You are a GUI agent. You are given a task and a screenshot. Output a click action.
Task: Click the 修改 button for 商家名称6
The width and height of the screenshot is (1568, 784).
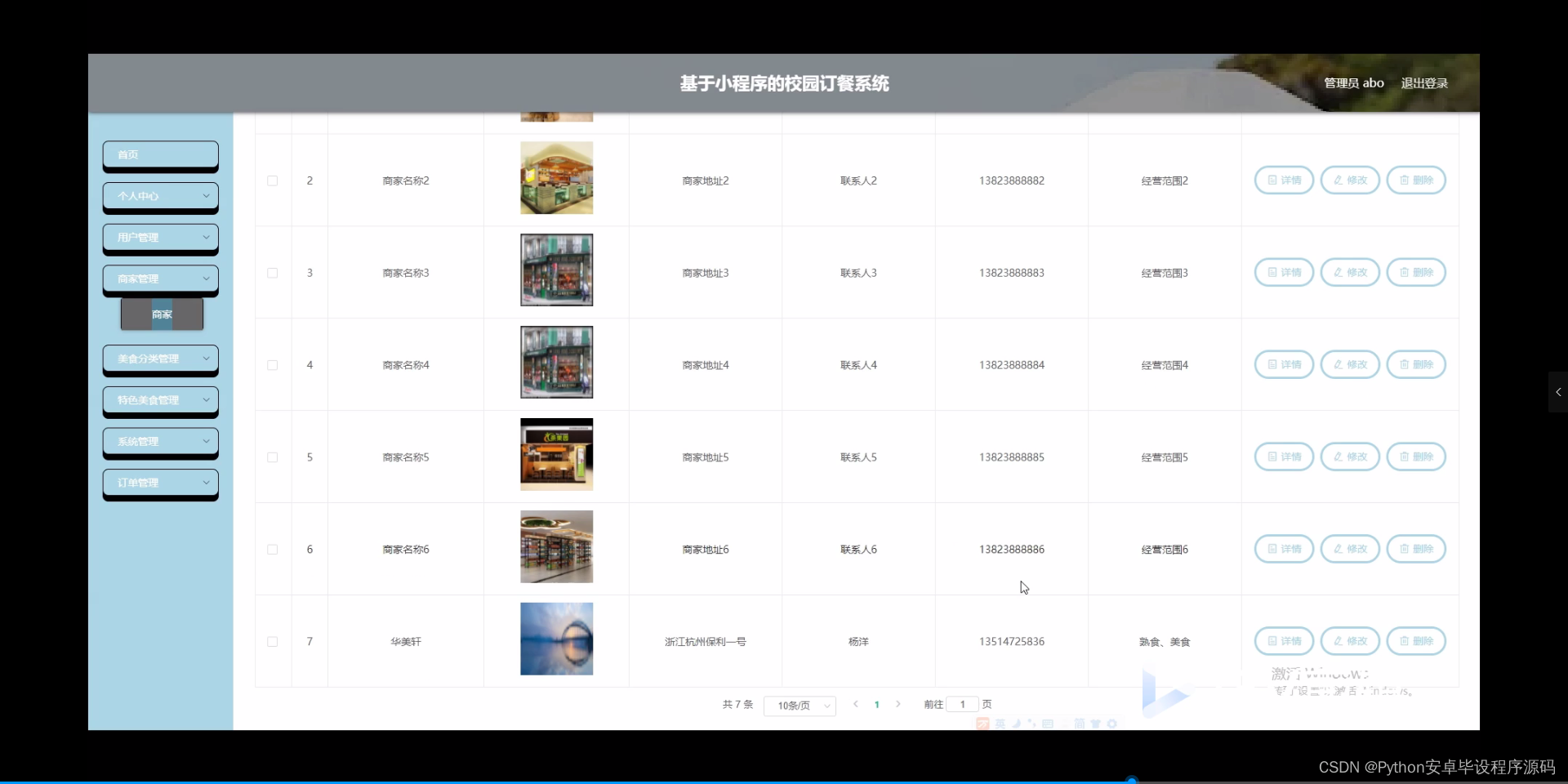coord(1349,549)
